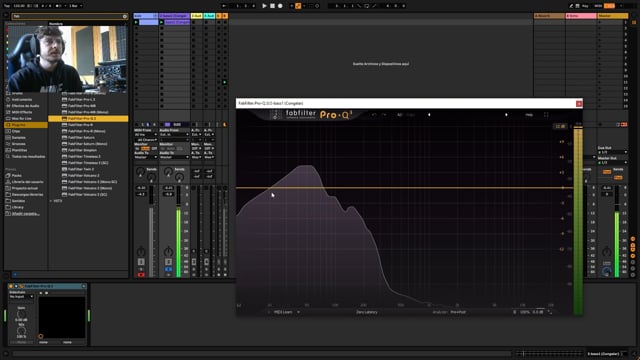Click the Tap tempo button
Viewport: 640px width, 360px height.
pos(7,6)
